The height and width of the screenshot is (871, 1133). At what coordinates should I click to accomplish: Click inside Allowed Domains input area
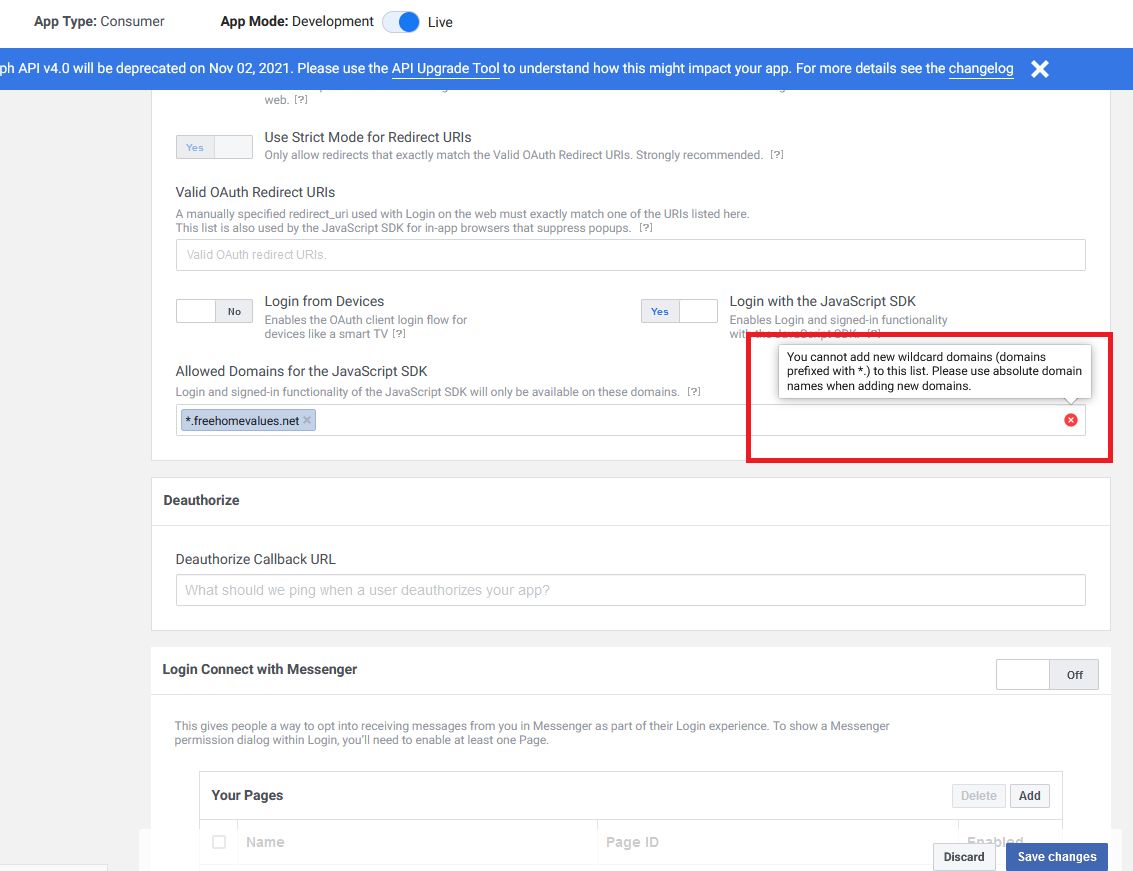(630, 420)
